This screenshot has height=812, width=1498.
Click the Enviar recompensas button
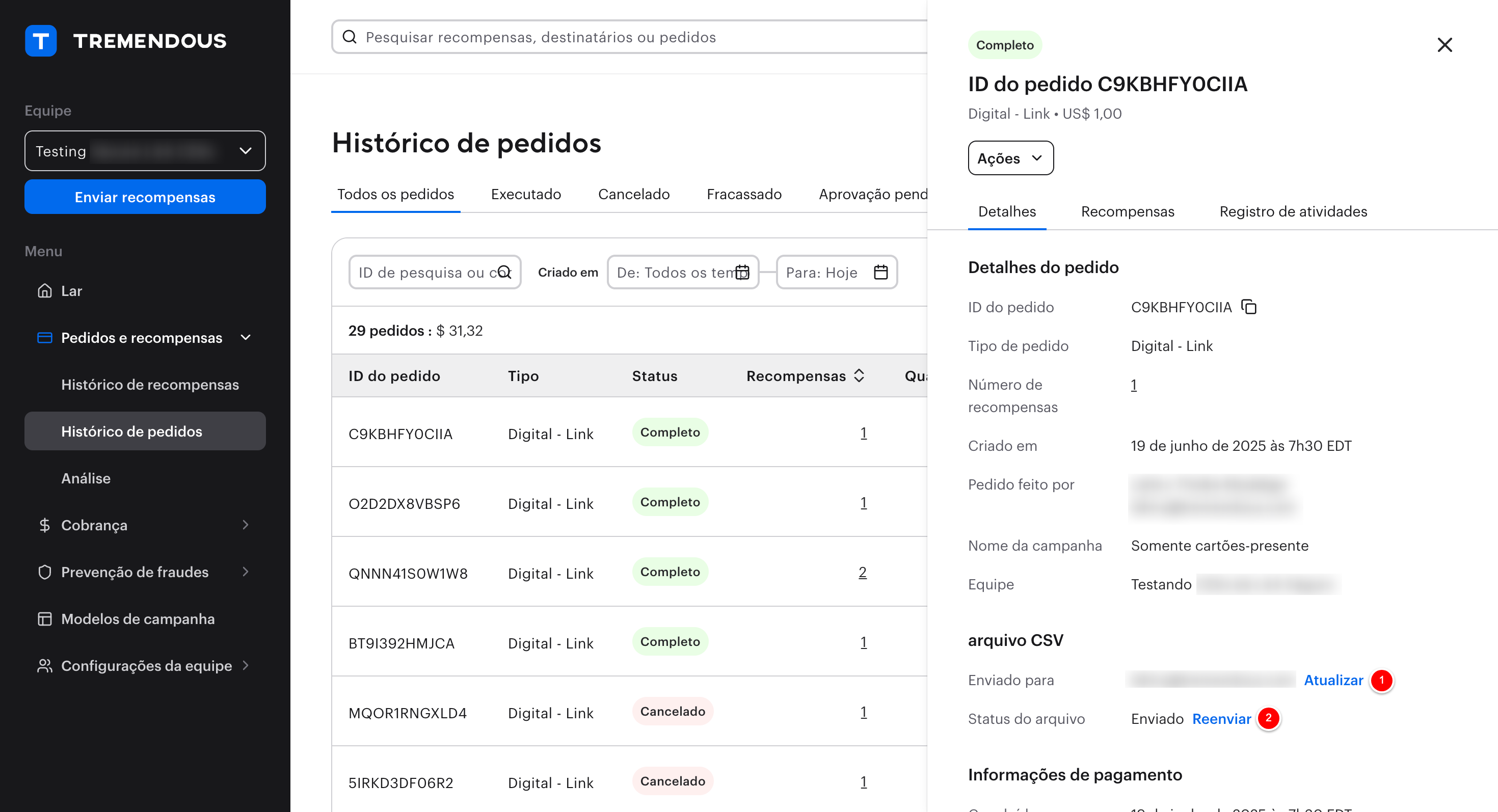coord(145,197)
